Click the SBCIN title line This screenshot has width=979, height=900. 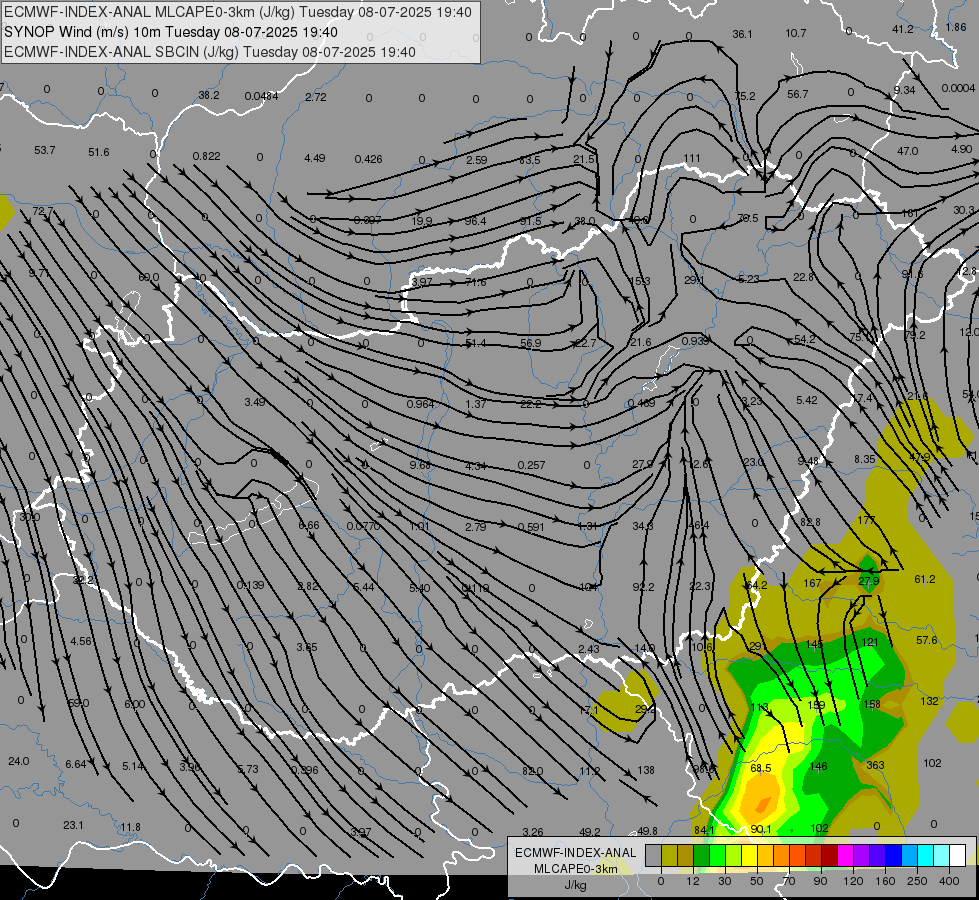tap(210, 52)
